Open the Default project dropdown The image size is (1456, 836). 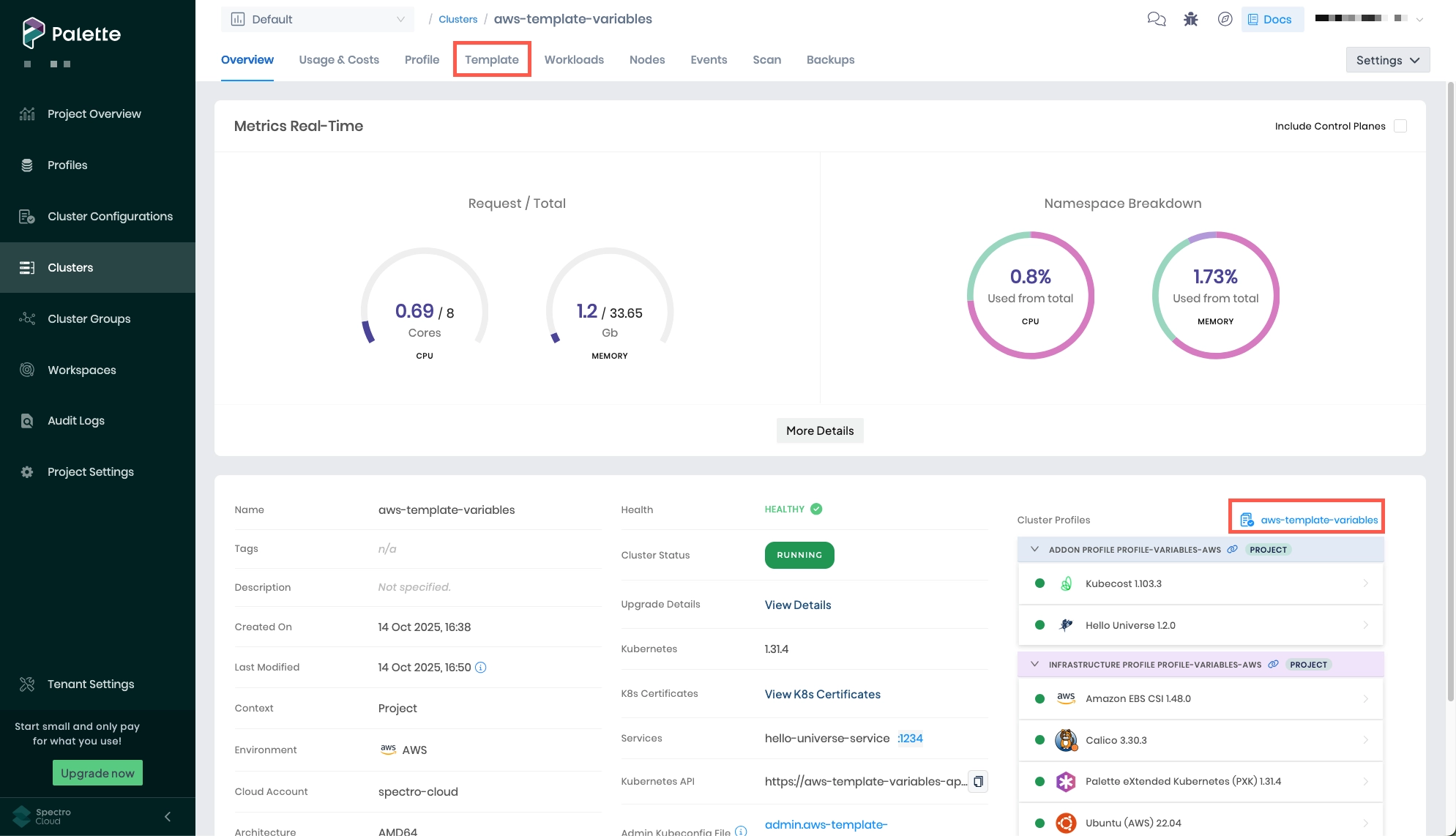click(x=318, y=19)
